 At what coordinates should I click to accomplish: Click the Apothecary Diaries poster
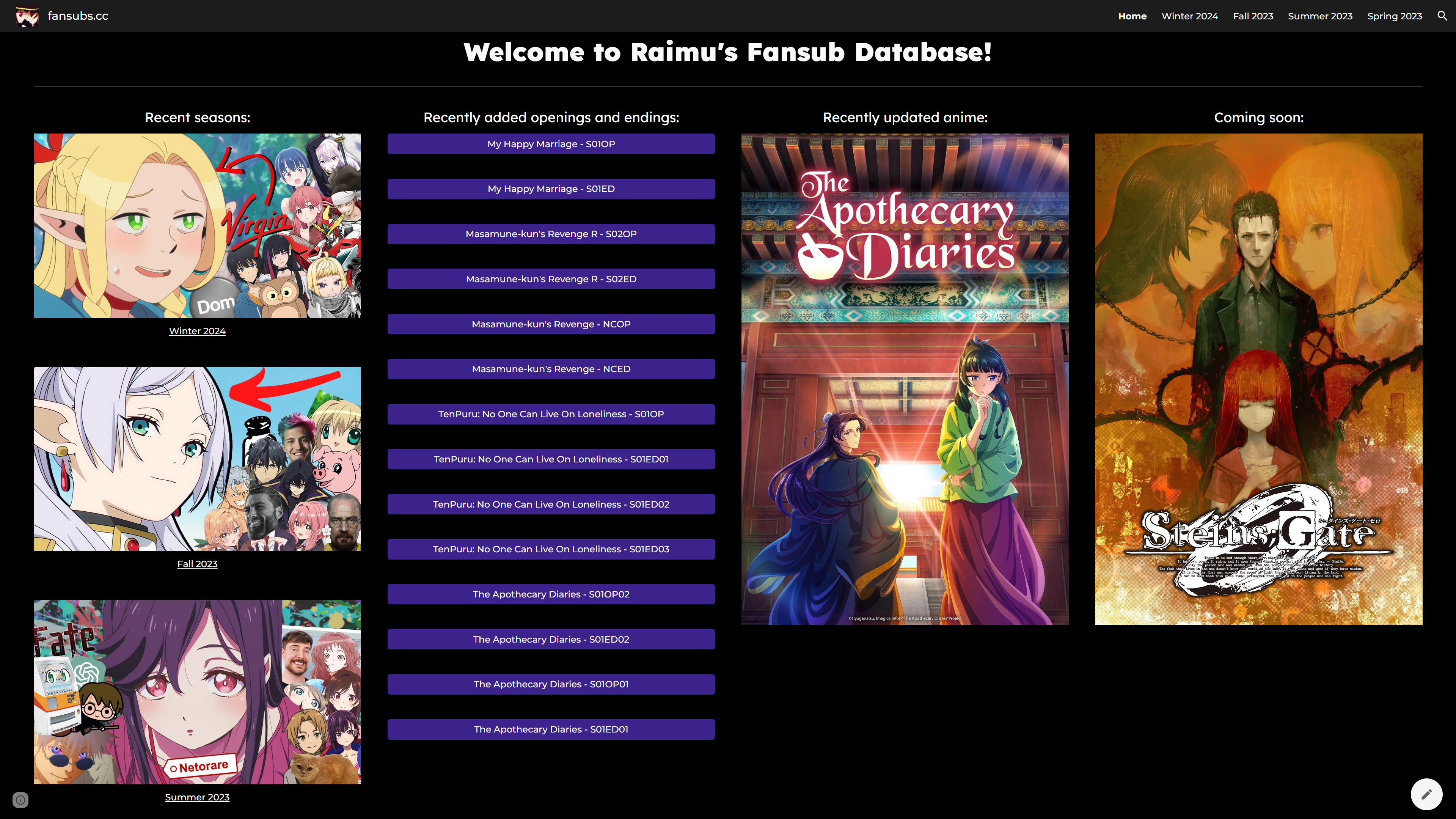(x=904, y=379)
